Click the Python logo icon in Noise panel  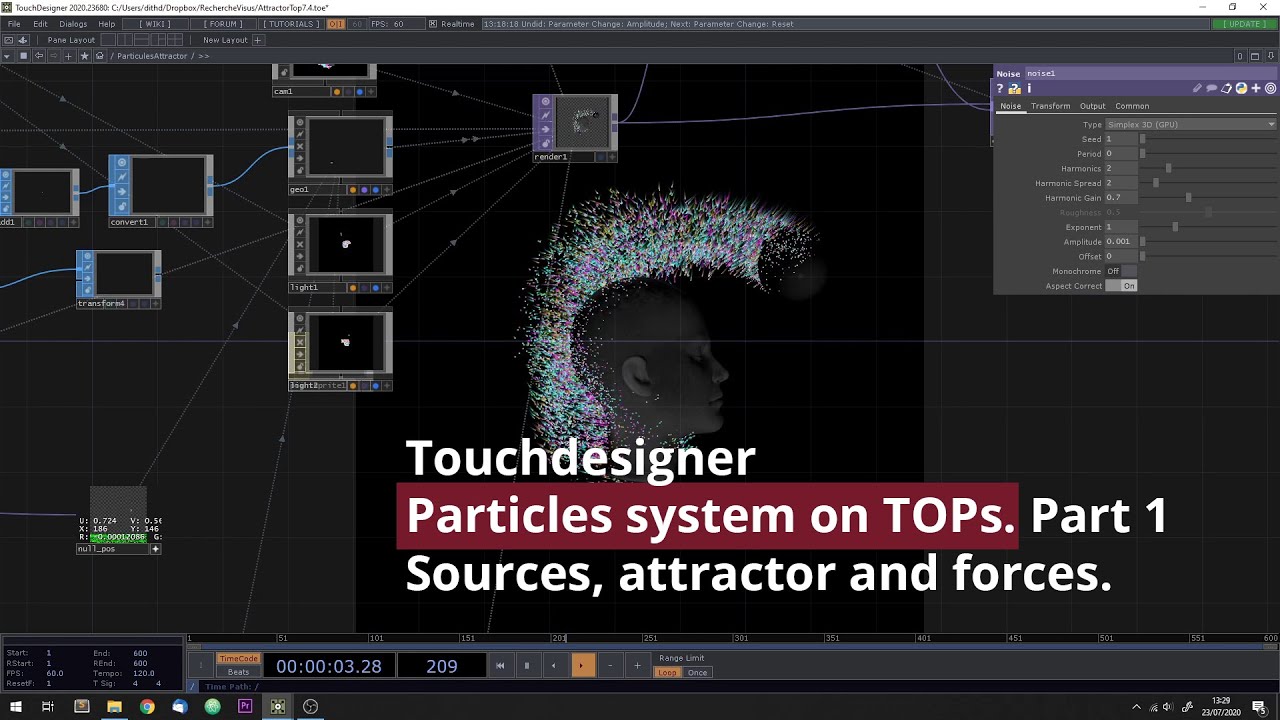1241,88
